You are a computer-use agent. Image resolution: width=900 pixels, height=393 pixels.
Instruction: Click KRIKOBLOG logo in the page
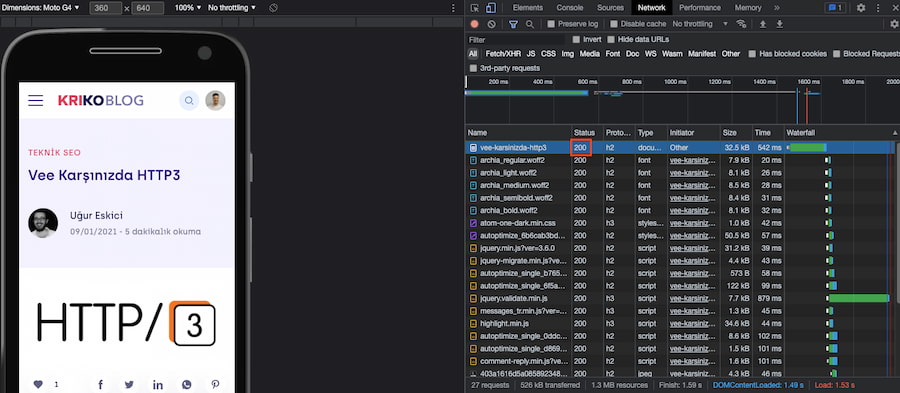(x=100, y=101)
